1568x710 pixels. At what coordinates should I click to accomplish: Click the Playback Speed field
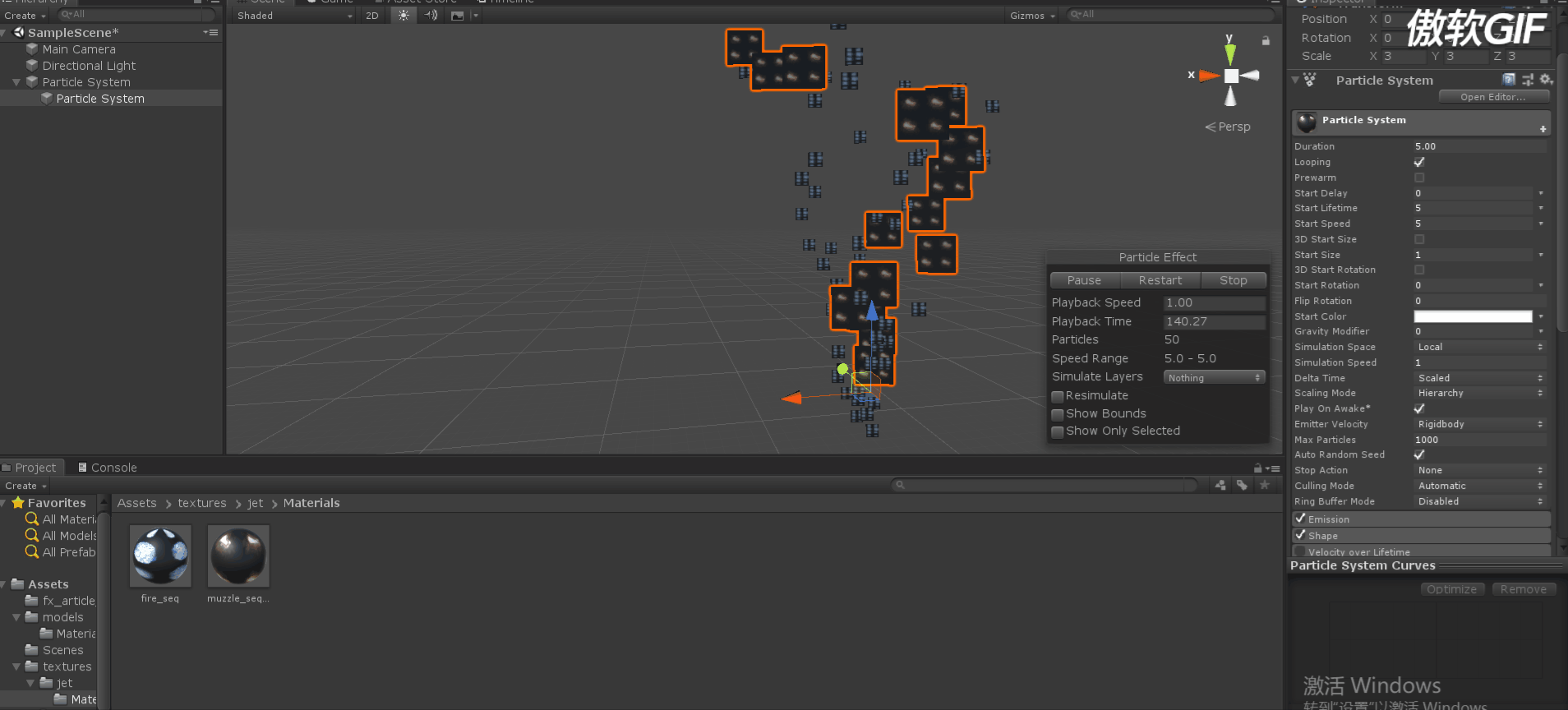(1214, 302)
